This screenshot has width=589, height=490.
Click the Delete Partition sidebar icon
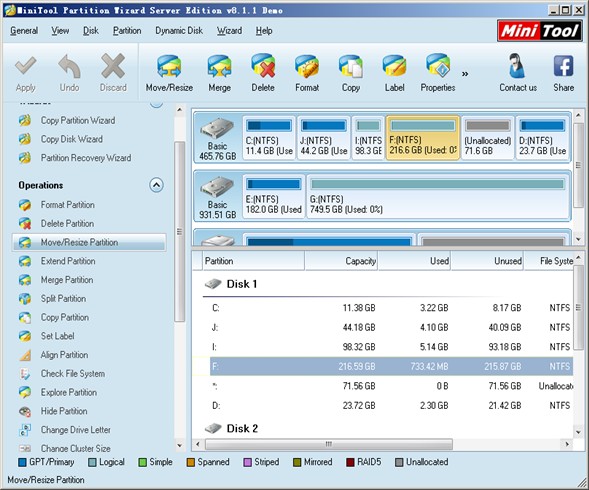click(x=25, y=224)
